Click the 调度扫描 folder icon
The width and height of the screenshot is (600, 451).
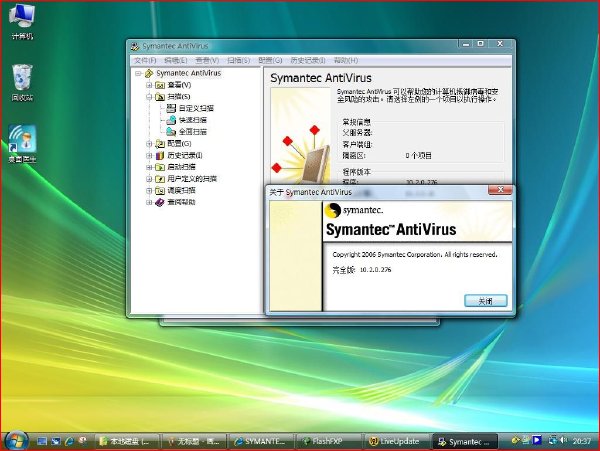click(160, 190)
